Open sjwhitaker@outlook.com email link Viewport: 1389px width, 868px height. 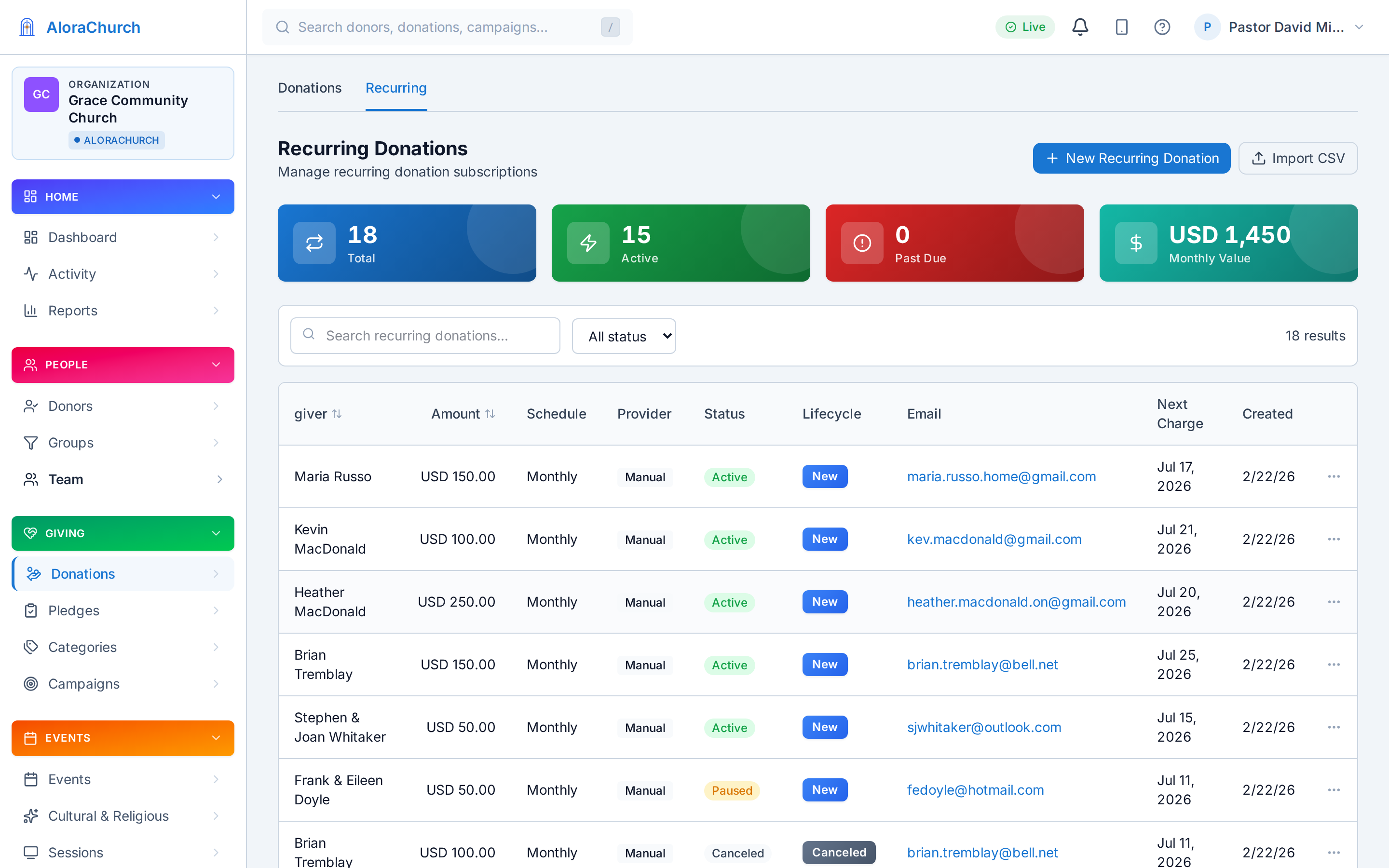pos(984,727)
